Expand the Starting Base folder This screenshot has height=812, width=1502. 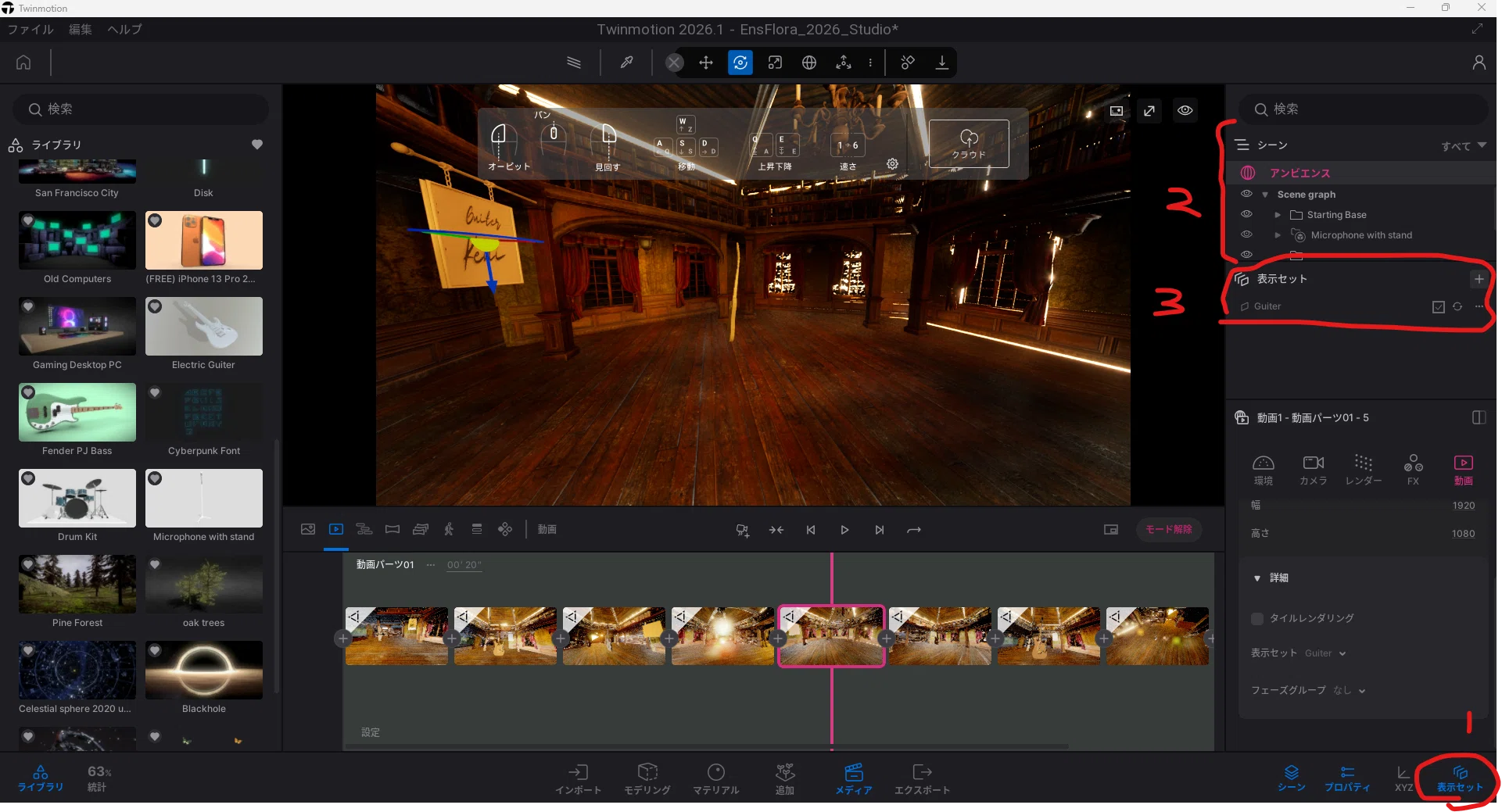click(x=1278, y=215)
